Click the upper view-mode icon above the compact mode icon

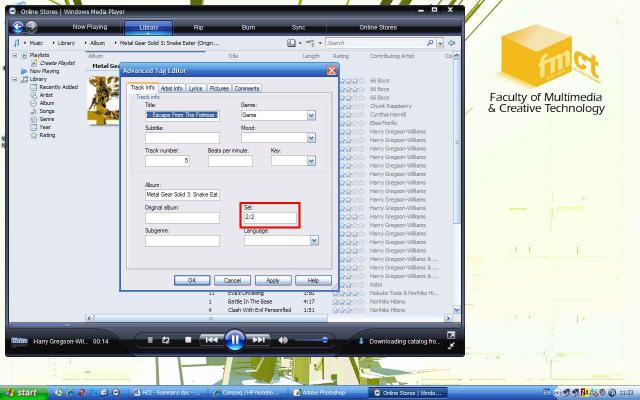pyautogui.click(x=451, y=336)
